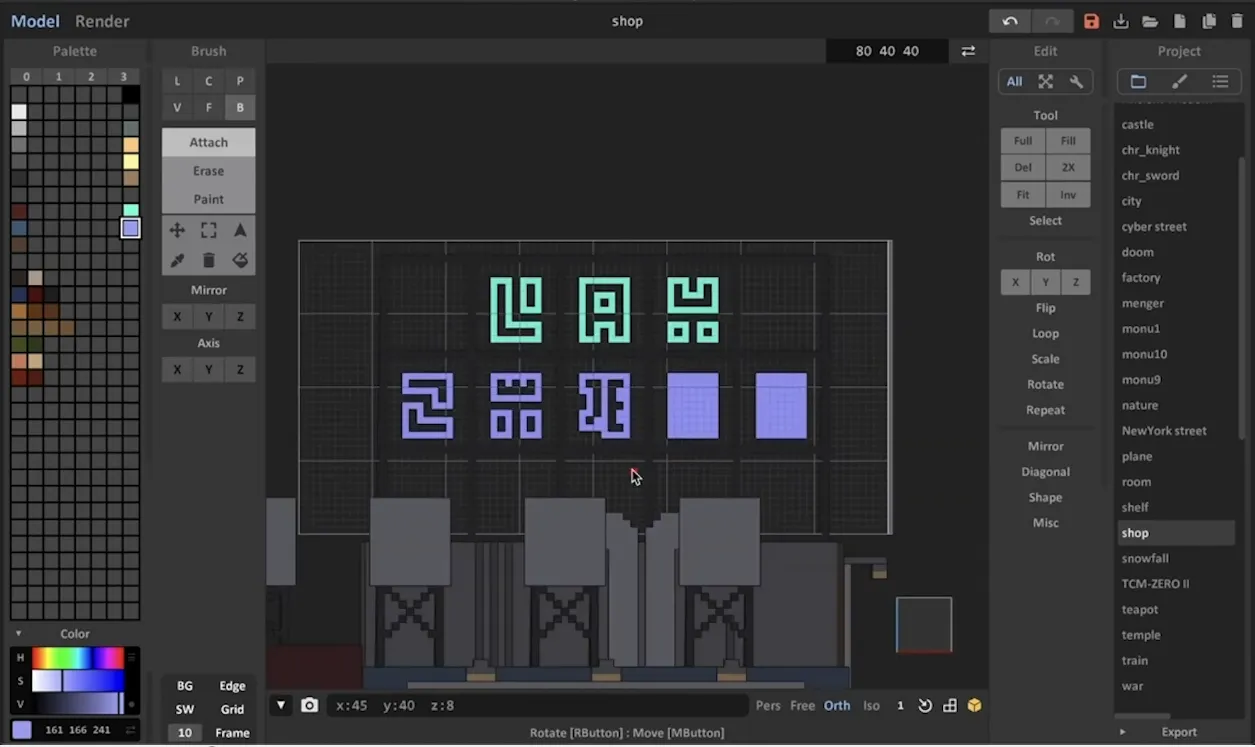Click the reset camera rotation icon

(925, 705)
